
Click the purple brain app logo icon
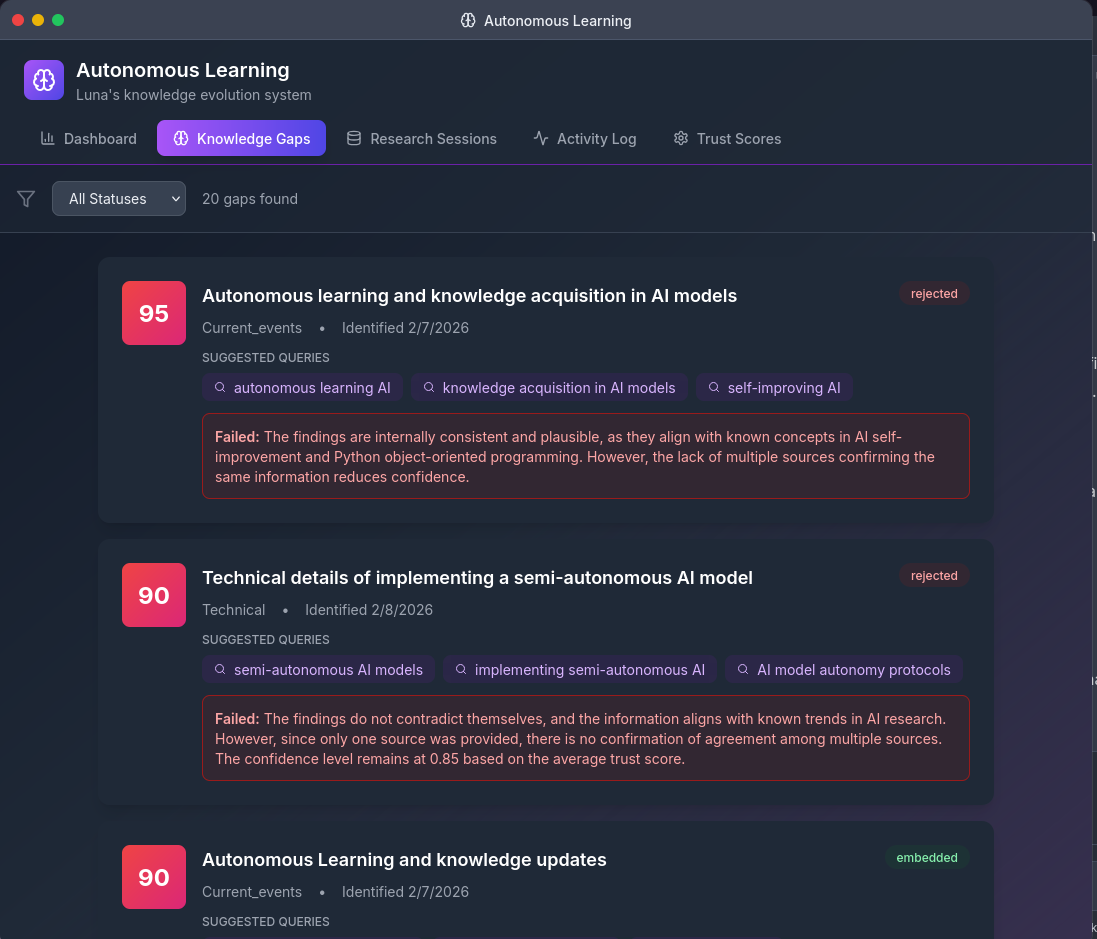click(x=44, y=80)
